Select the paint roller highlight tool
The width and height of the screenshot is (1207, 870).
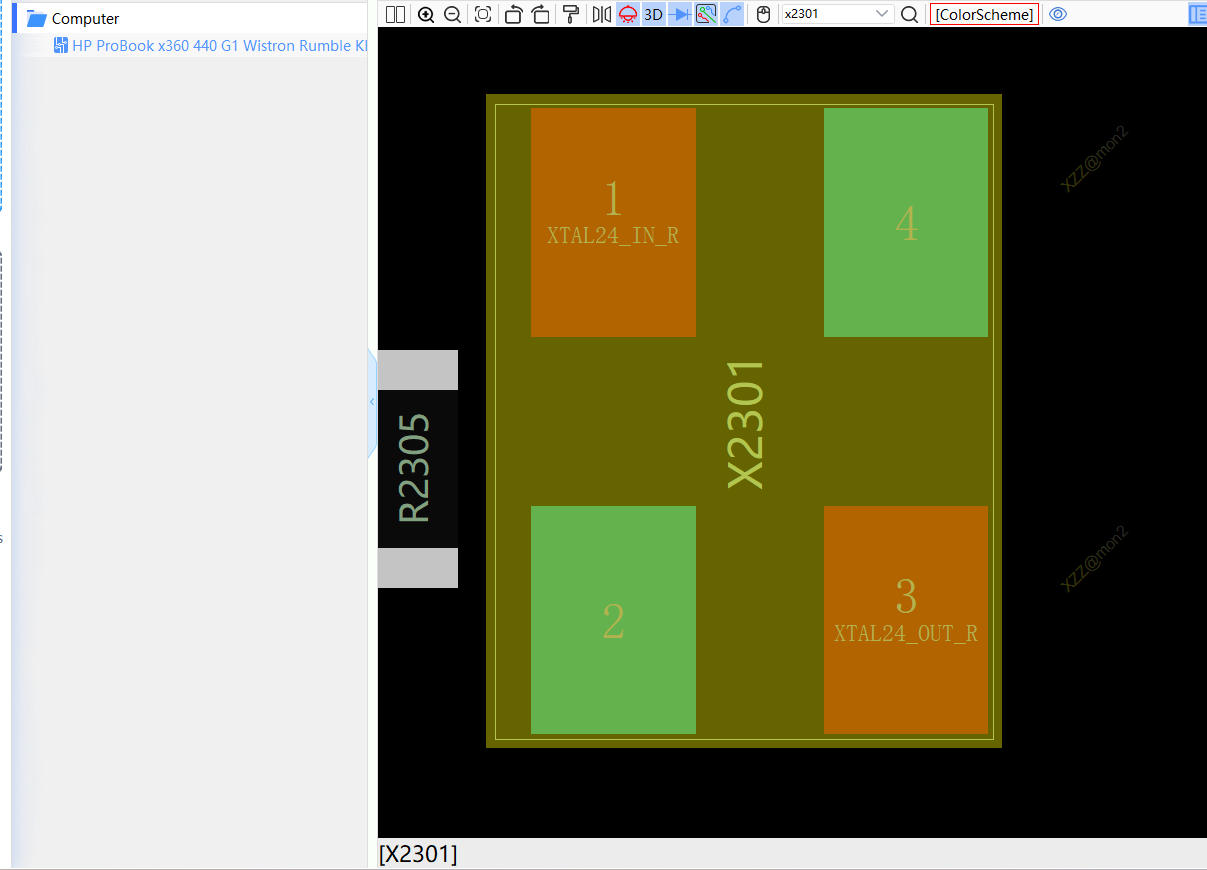pyautogui.click(x=571, y=14)
